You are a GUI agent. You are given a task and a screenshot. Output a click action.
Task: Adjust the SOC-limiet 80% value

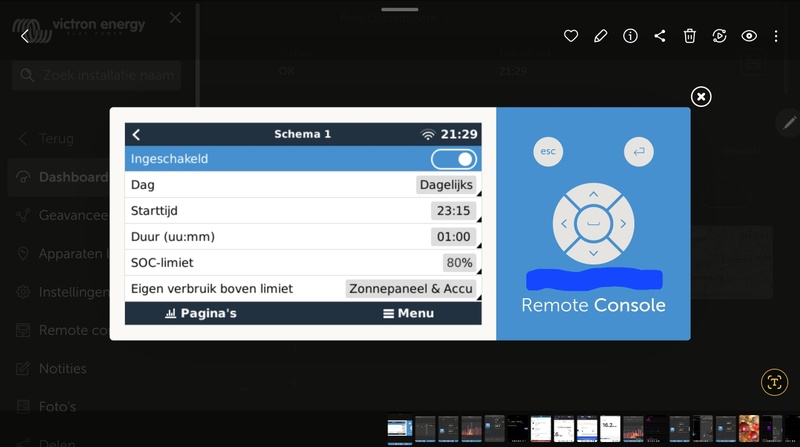[x=459, y=263]
